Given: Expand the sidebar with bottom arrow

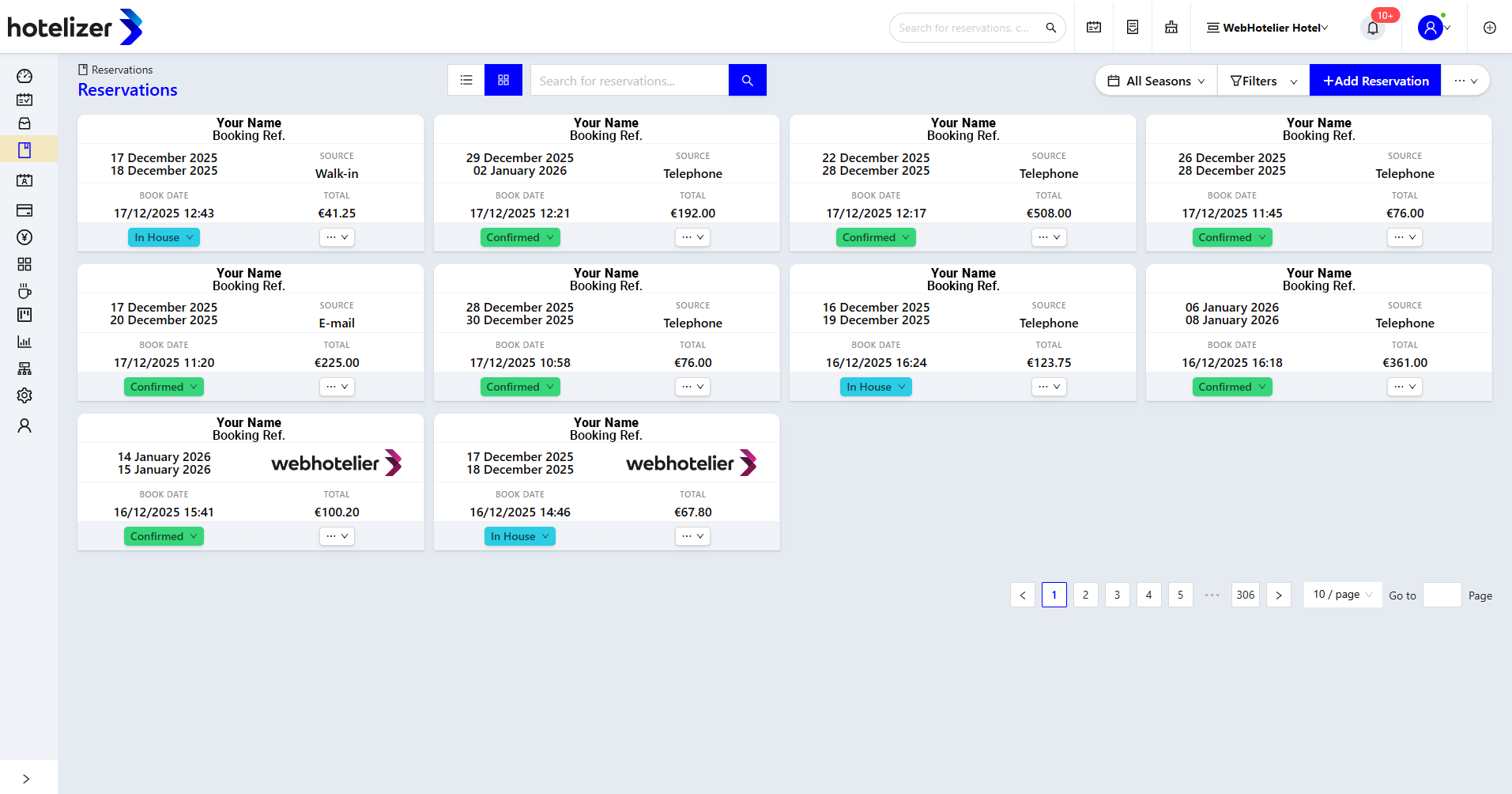Looking at the screenshot, I should (x=26, y=779).
